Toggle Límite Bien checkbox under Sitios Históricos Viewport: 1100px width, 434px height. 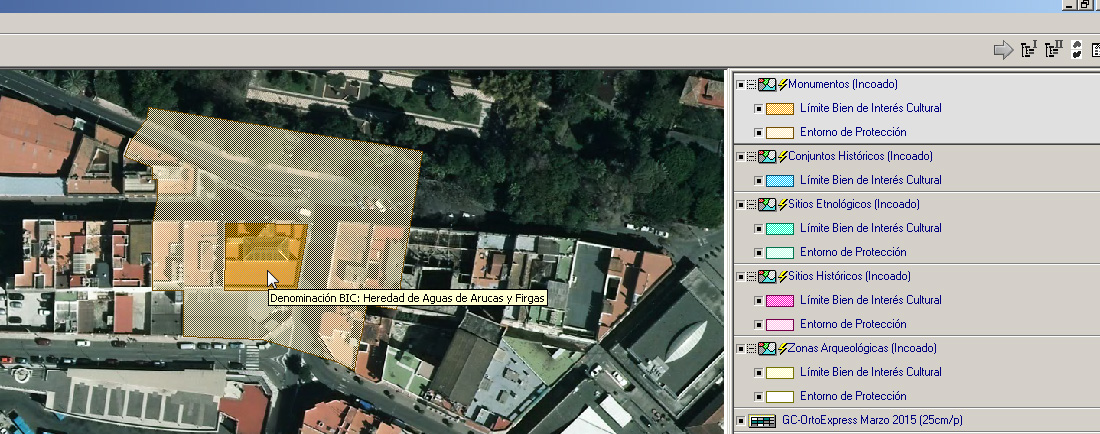pos(758,301)
